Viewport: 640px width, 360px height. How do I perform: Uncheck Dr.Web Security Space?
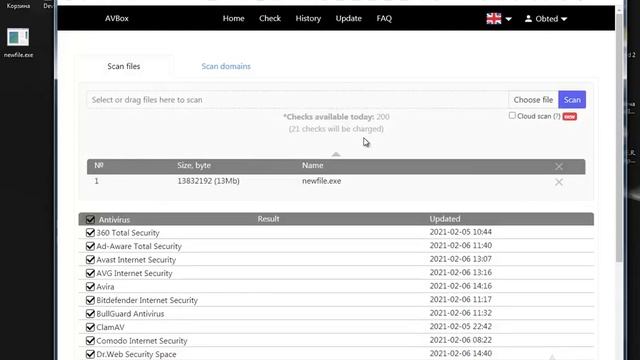pyautogui.click(x=90, y=354)
